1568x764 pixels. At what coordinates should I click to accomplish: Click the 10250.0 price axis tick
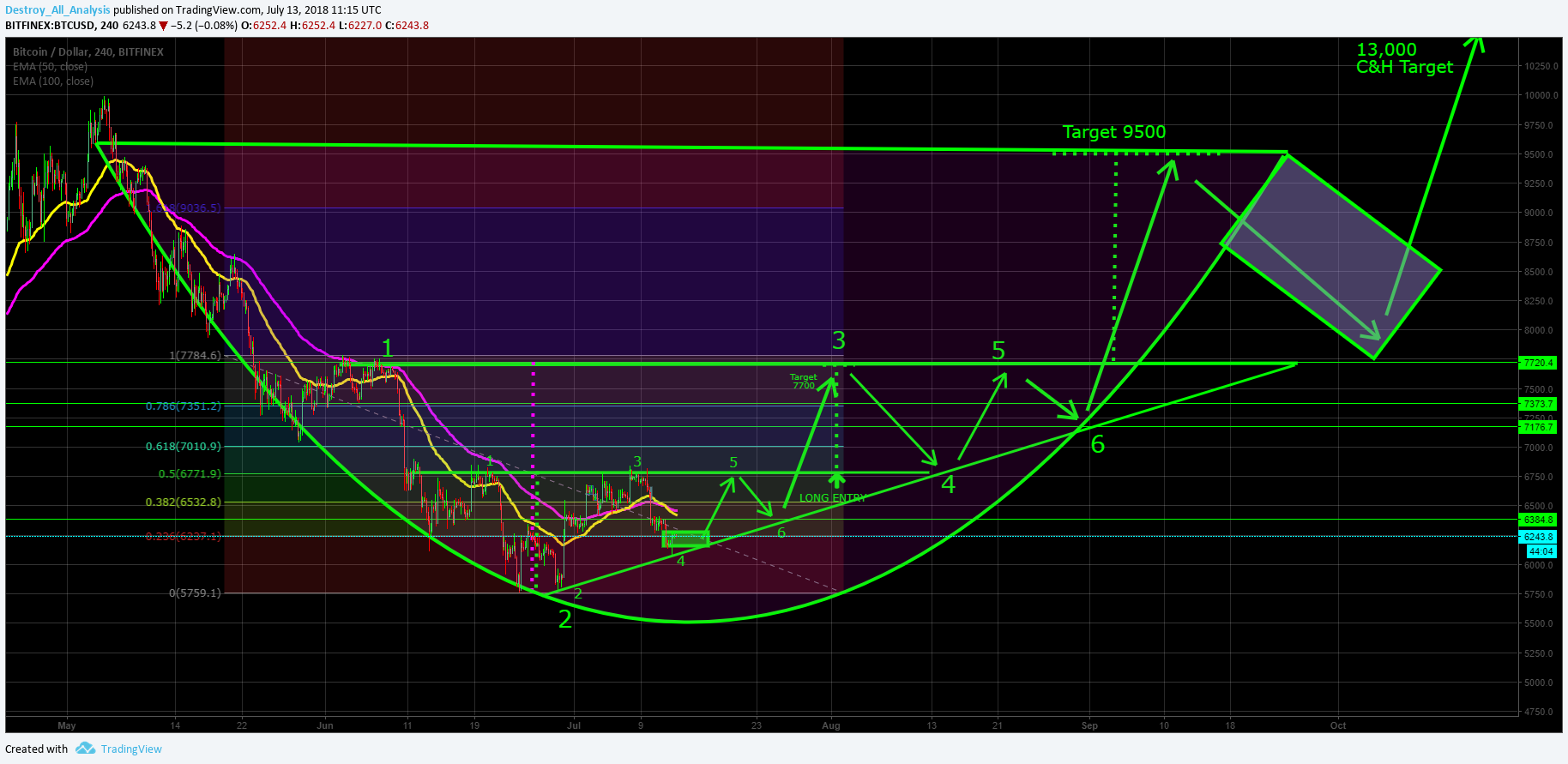click(1541, 66)
